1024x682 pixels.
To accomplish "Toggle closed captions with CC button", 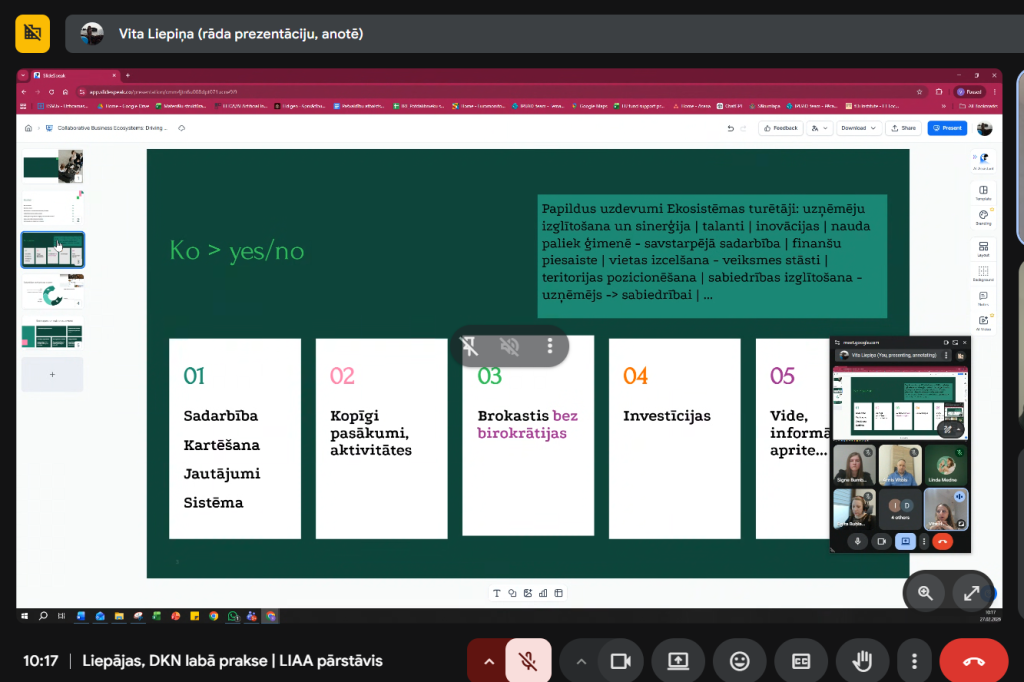I will point(800,661).
